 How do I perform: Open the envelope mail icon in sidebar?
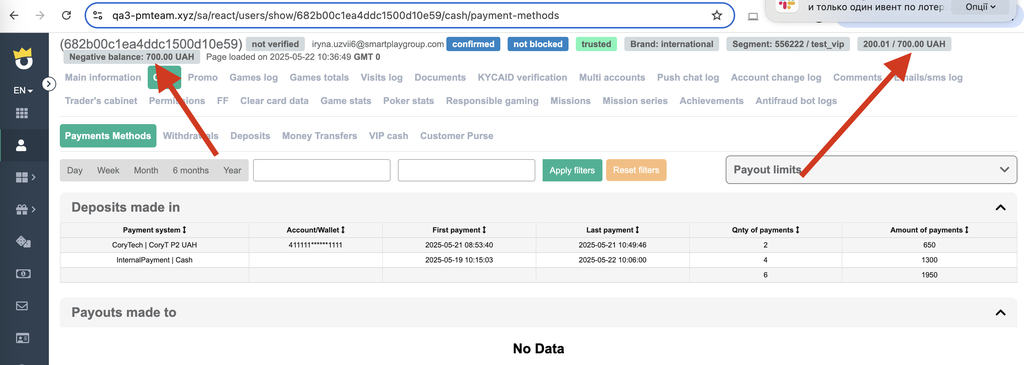[22, 306]
